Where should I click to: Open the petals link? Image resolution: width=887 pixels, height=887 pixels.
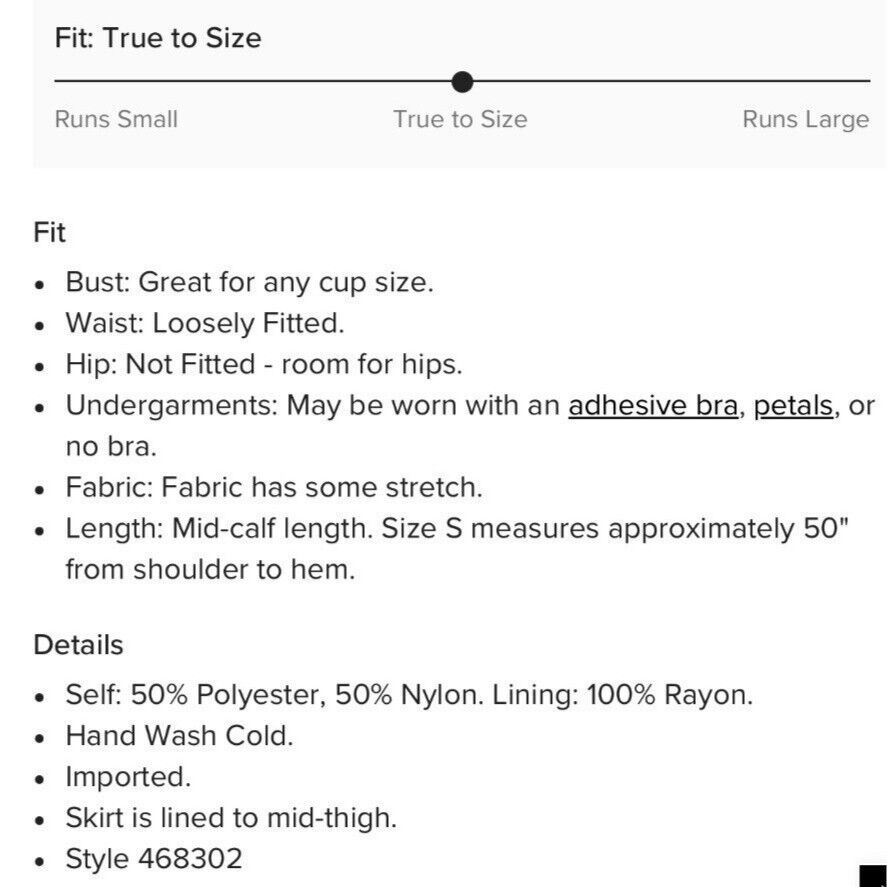coord(793,407)
